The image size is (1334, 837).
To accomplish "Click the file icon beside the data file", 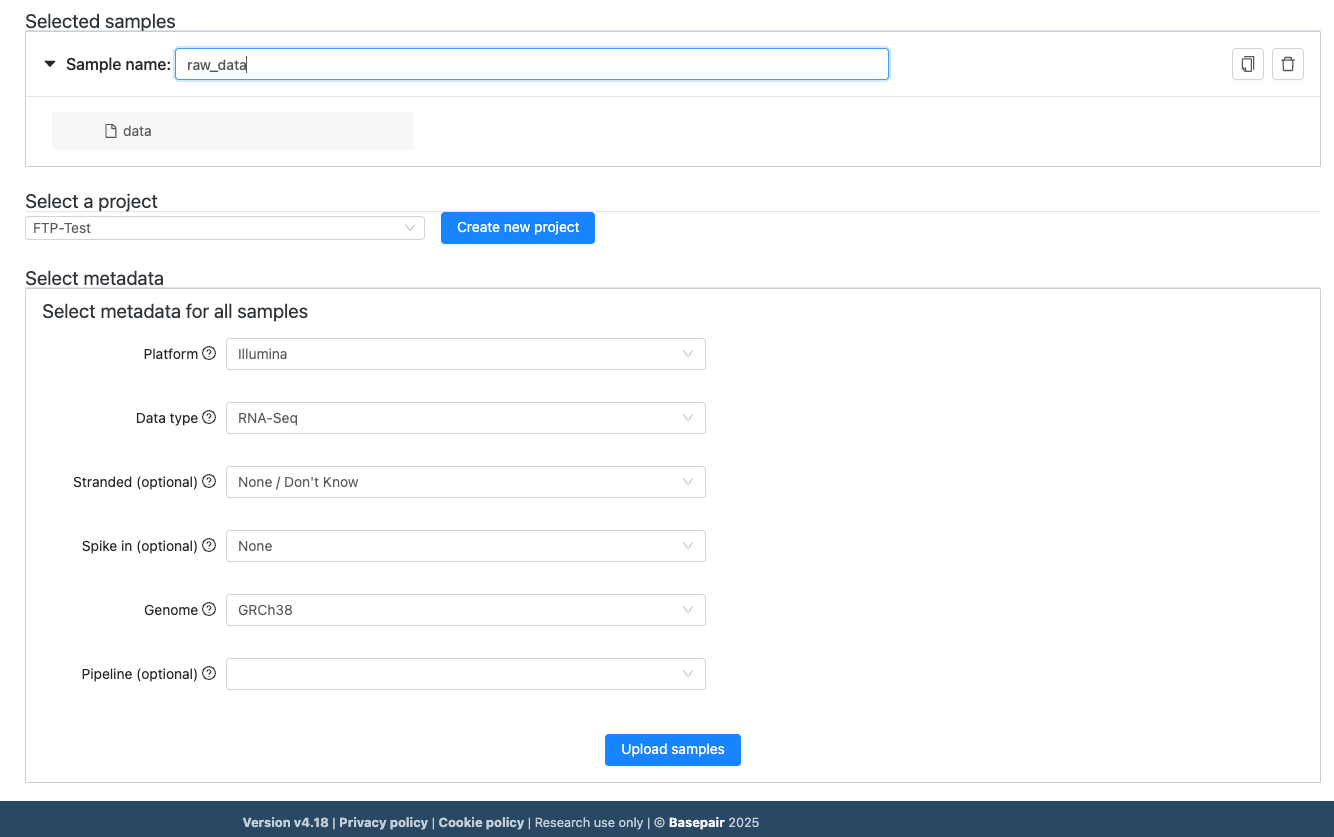I will pos(109,130).
